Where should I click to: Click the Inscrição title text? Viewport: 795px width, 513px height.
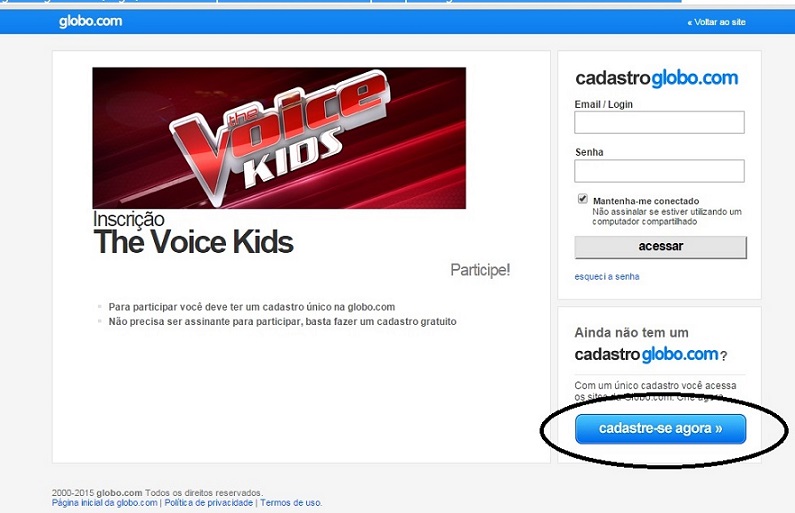point(128,219)
